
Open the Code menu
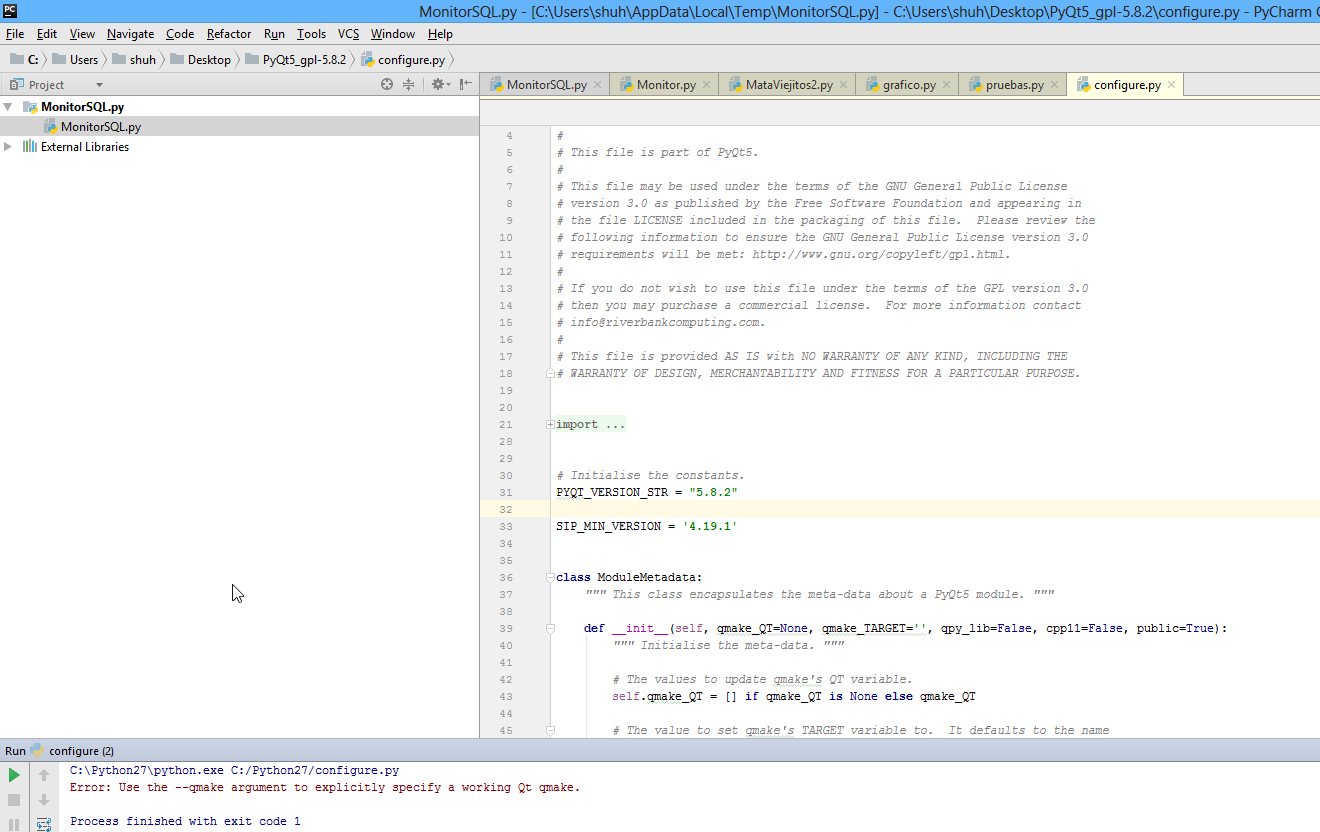(180, 34)
